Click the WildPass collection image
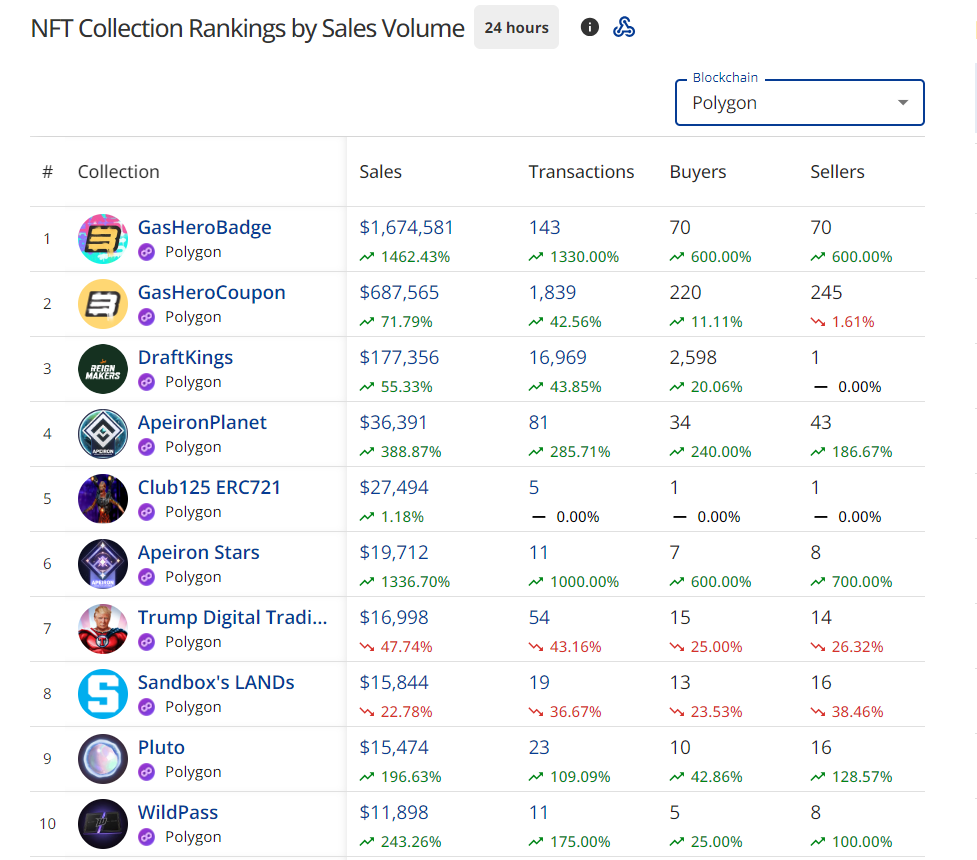977x860 pixels. pyautogui.click(x=103, y=824)
